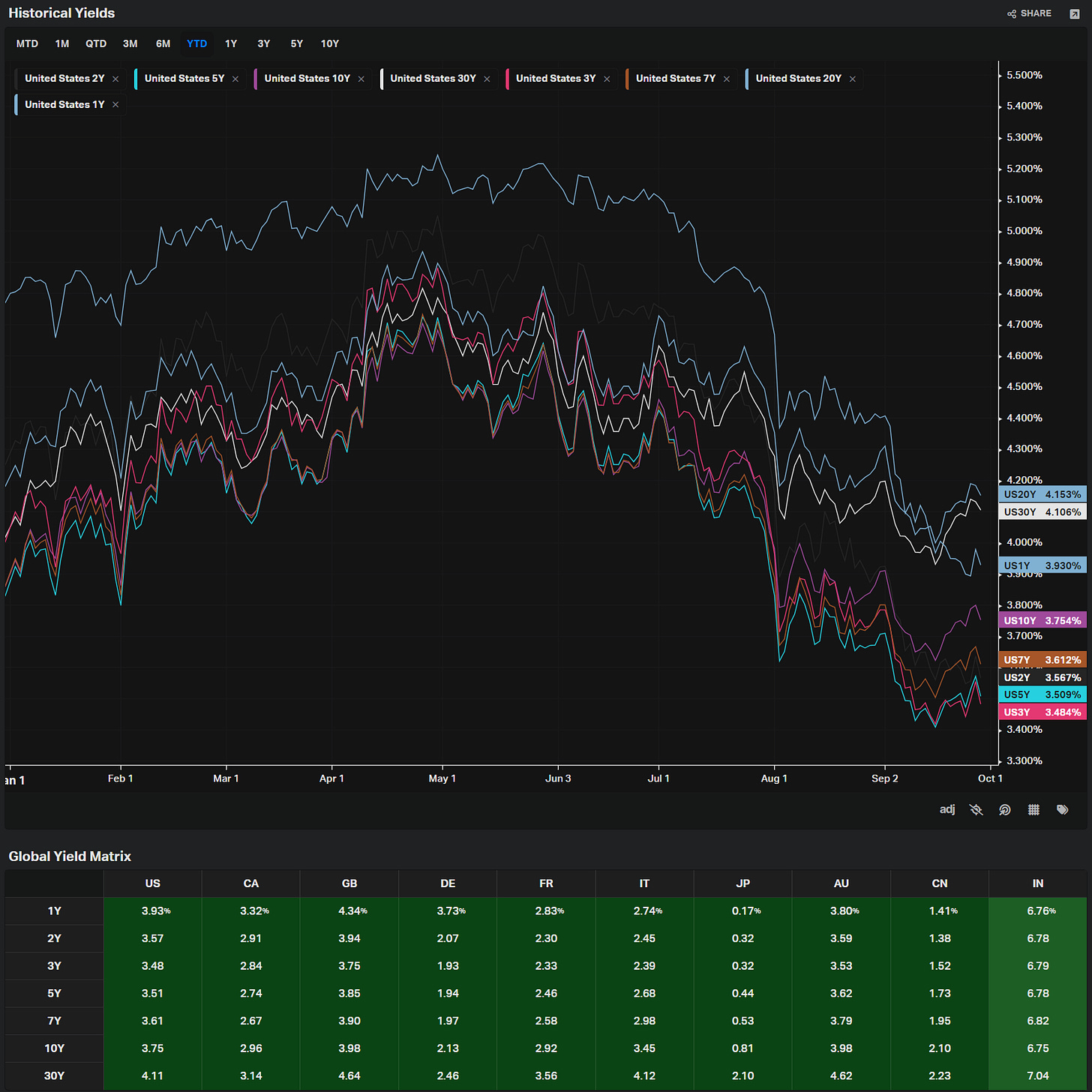Select the 1M time range
This screenshot has height=1092, width=1092.
click(x=62, y=43)
